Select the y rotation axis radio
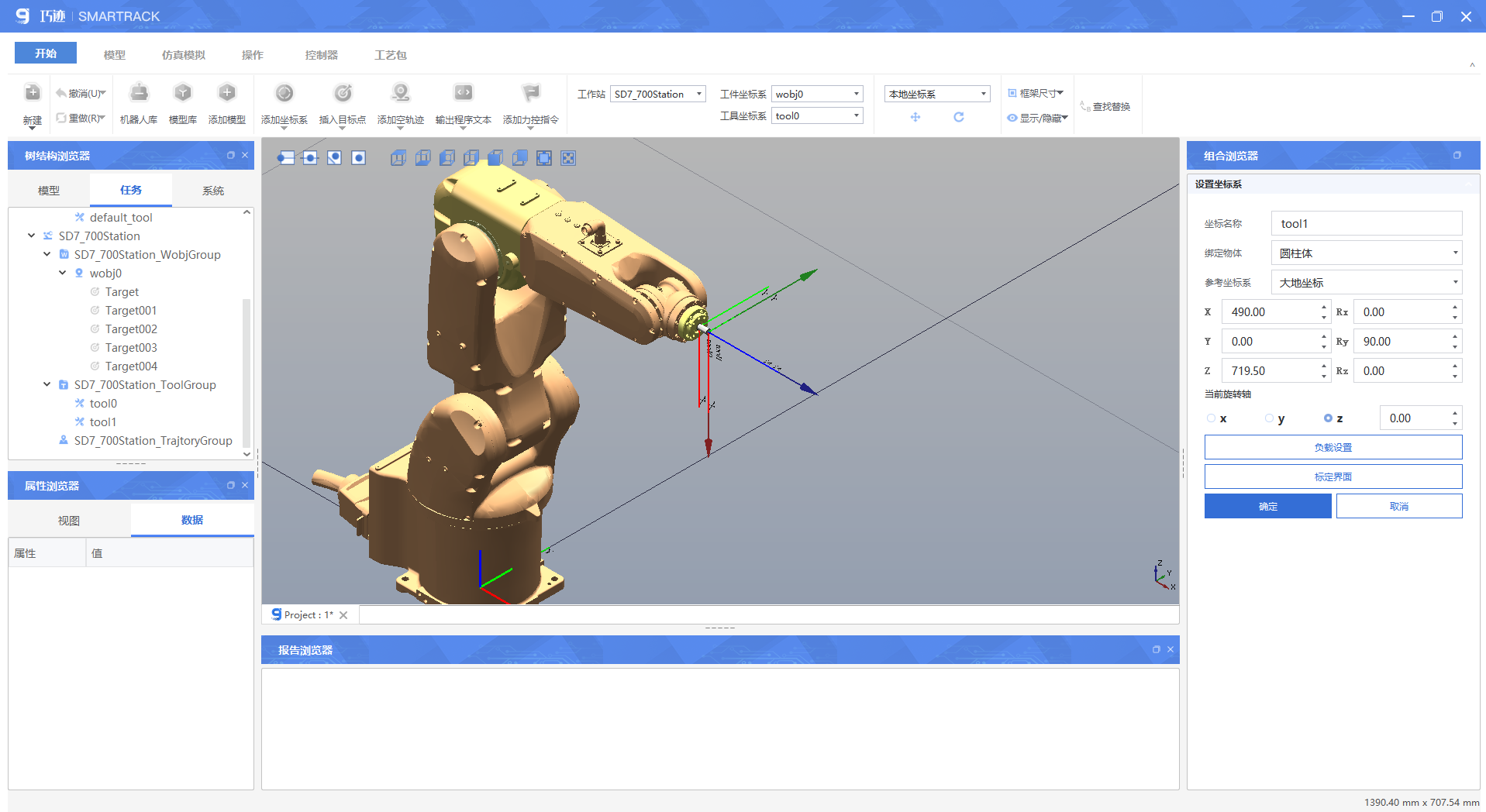The height and width of the screenshot is (812, 1486). coord(1269,418)
